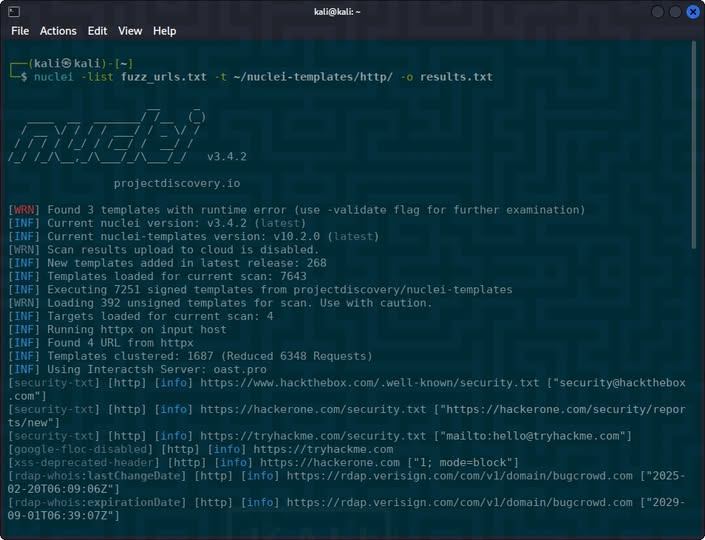Screen dimensions: 705x540
Task: Open the View menu
Action: (x=130, y=31)
